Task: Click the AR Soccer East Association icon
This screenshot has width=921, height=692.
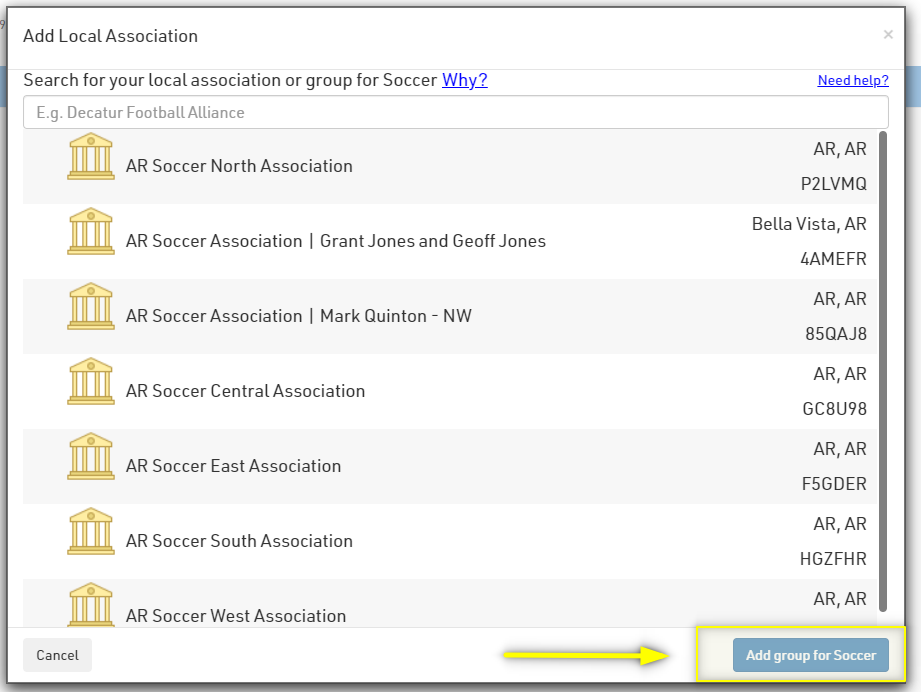Action: pos(90,457)
